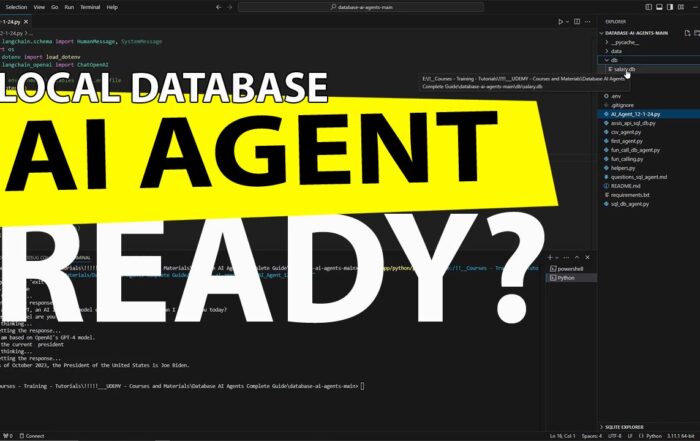Run the Python file with the play icon
This screenshot has width=700, height=441.
561,21
